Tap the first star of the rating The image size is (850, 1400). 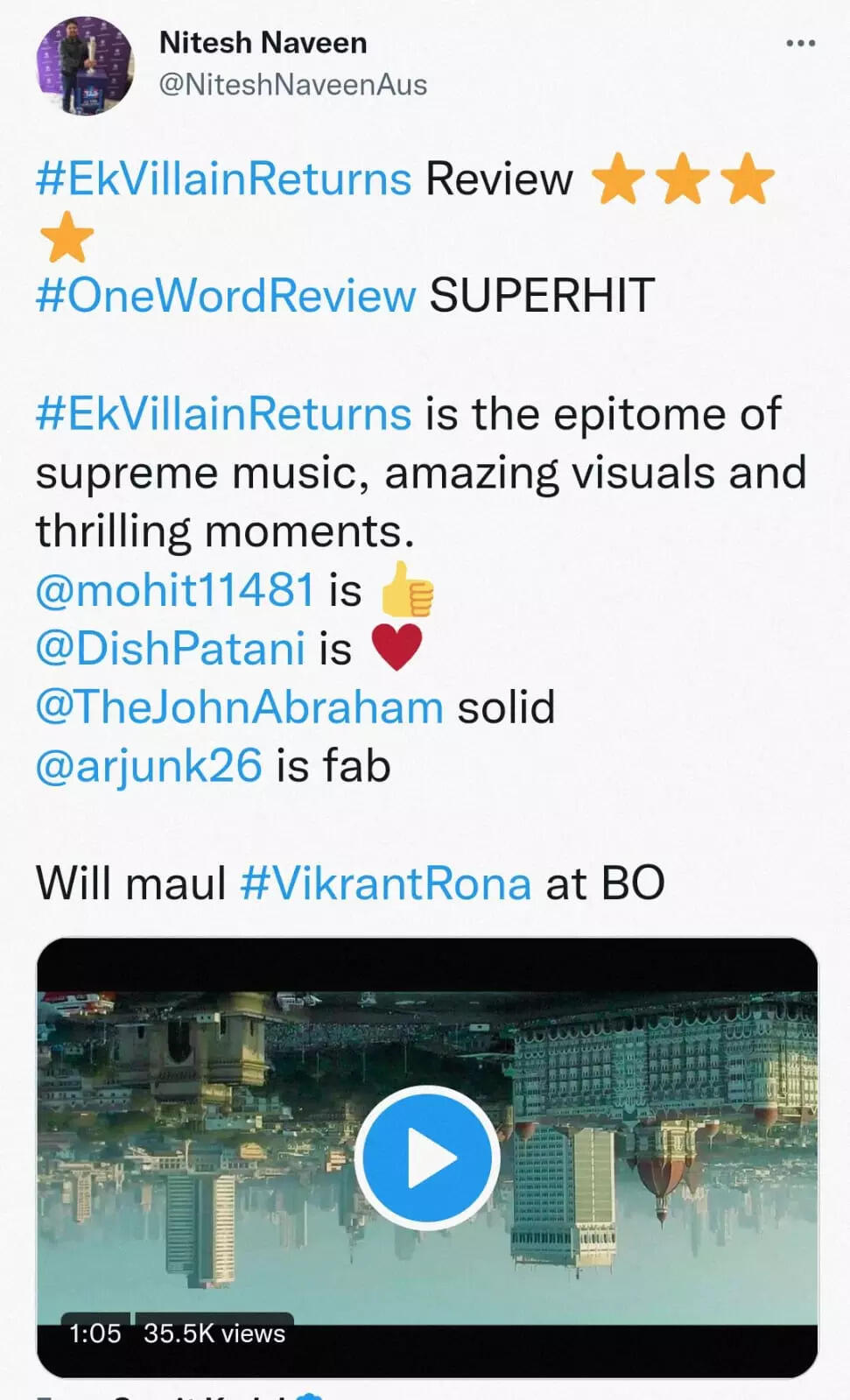pyautogui.click(x=619, y=179)
